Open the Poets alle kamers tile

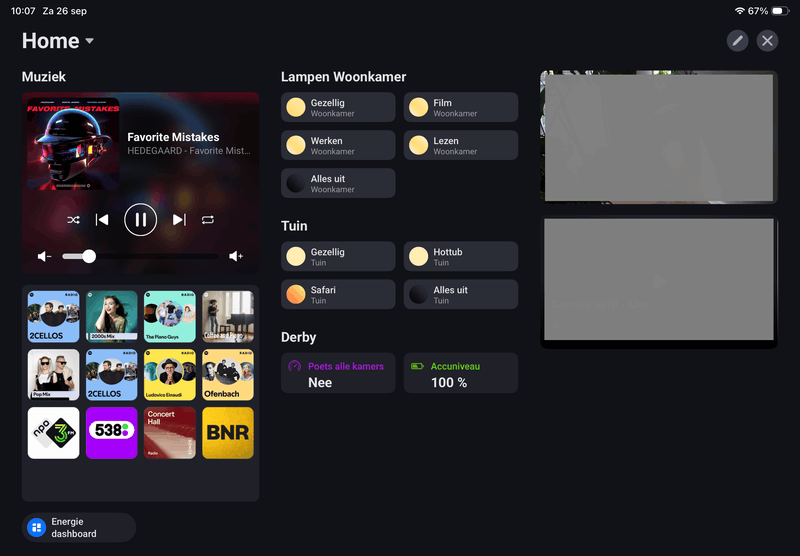[338, 373]
